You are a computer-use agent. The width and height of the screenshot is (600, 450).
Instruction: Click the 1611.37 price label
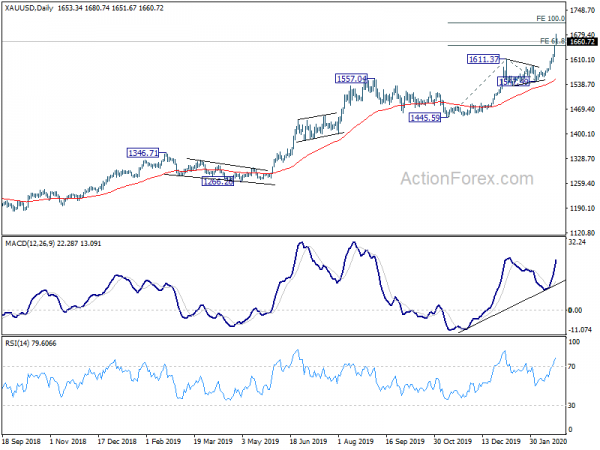coord(483,59)
